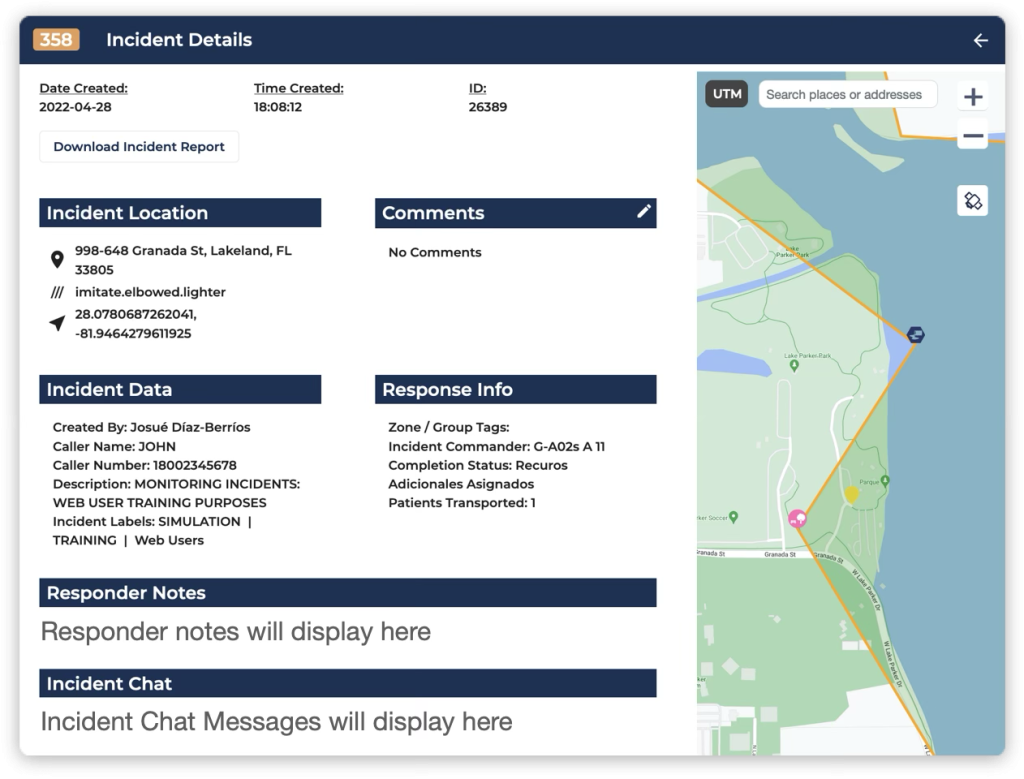Viewport: 1024px width, 779px height.
Task: Click the time value 18:08:12
Action: (278, 107)
